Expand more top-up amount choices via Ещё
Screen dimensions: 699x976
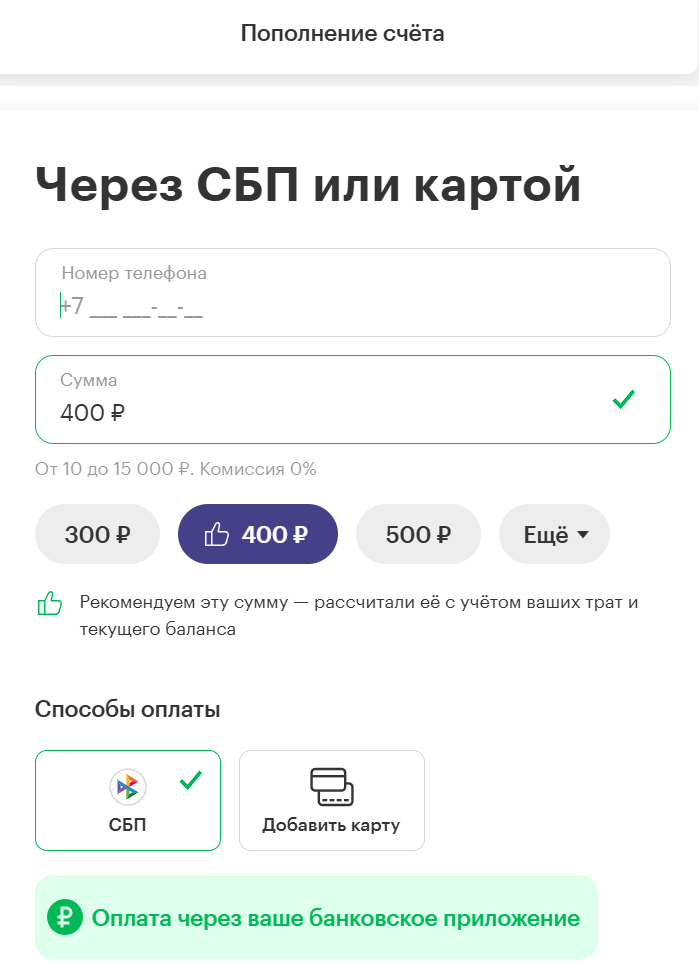[x=554, y=533]
